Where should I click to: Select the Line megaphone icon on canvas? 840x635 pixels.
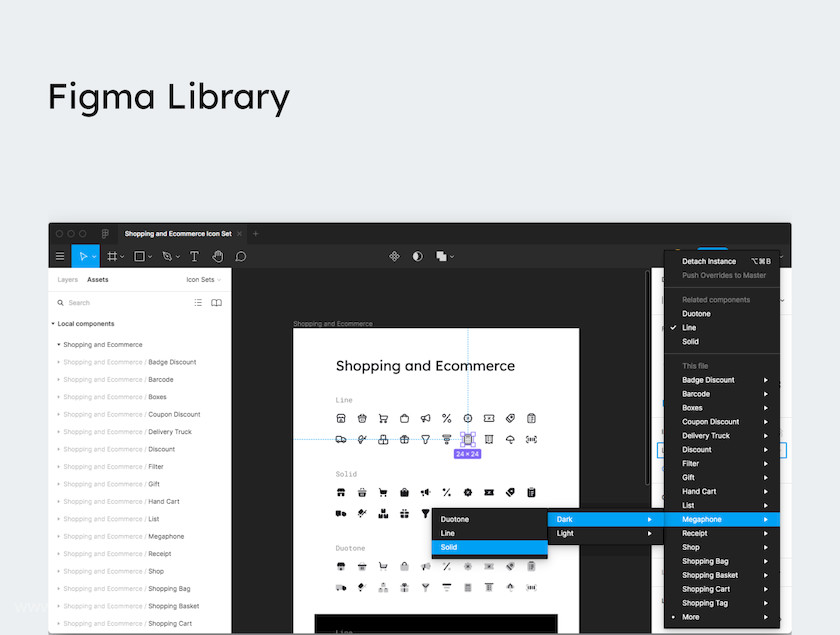(425, 419)
